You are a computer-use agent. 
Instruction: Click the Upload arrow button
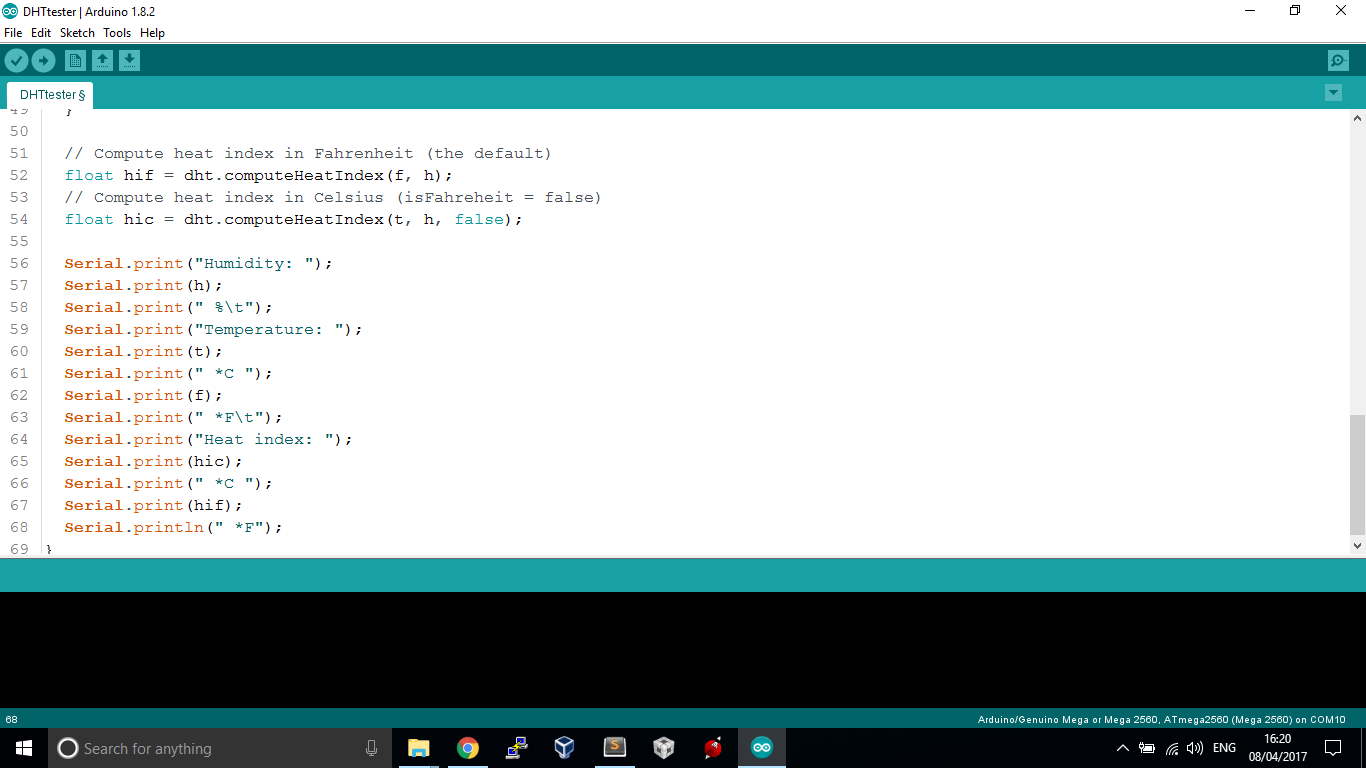tap(43, 61)
